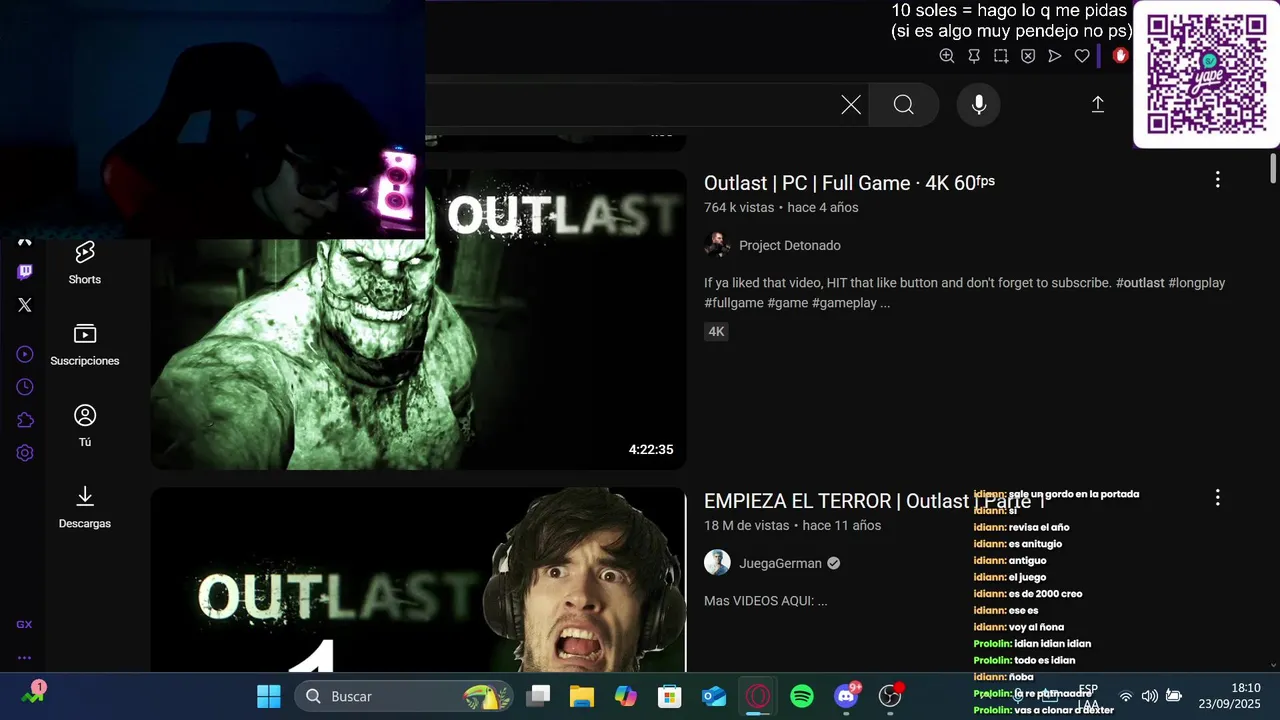Open the Project Detonado channel link

(x=790, y=245)
